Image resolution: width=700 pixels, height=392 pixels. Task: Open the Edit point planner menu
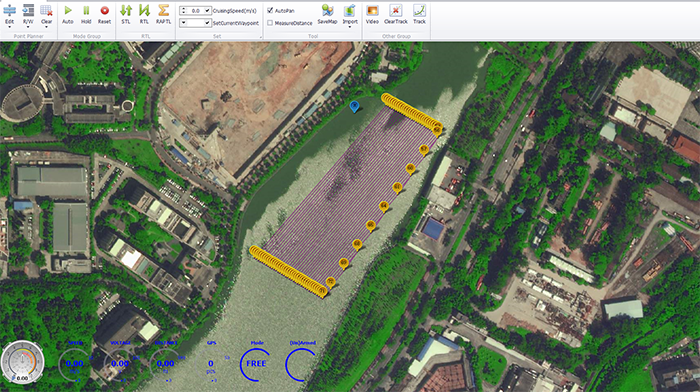(9, 15)
